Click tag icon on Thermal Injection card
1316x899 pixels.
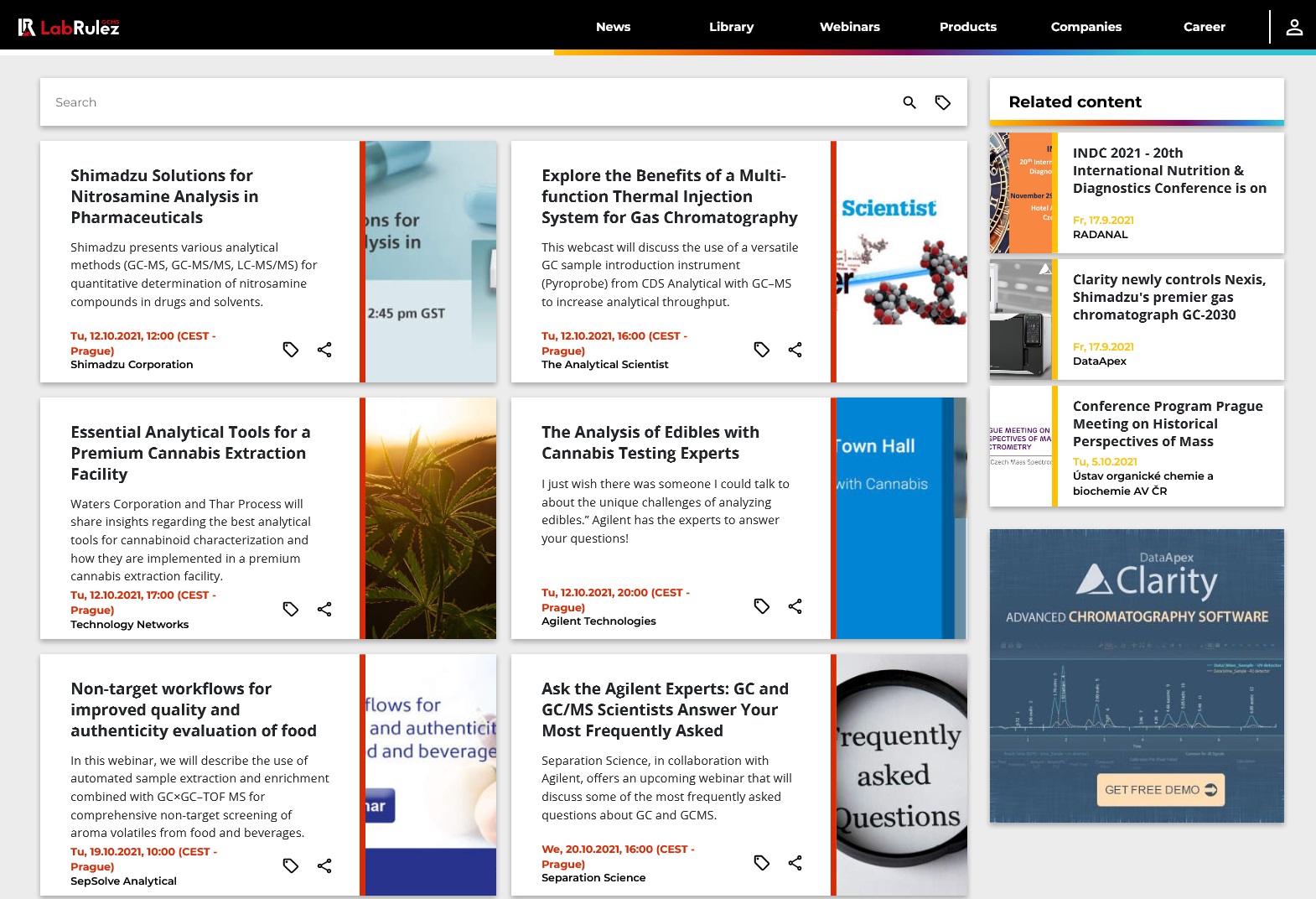click(762, 350)
